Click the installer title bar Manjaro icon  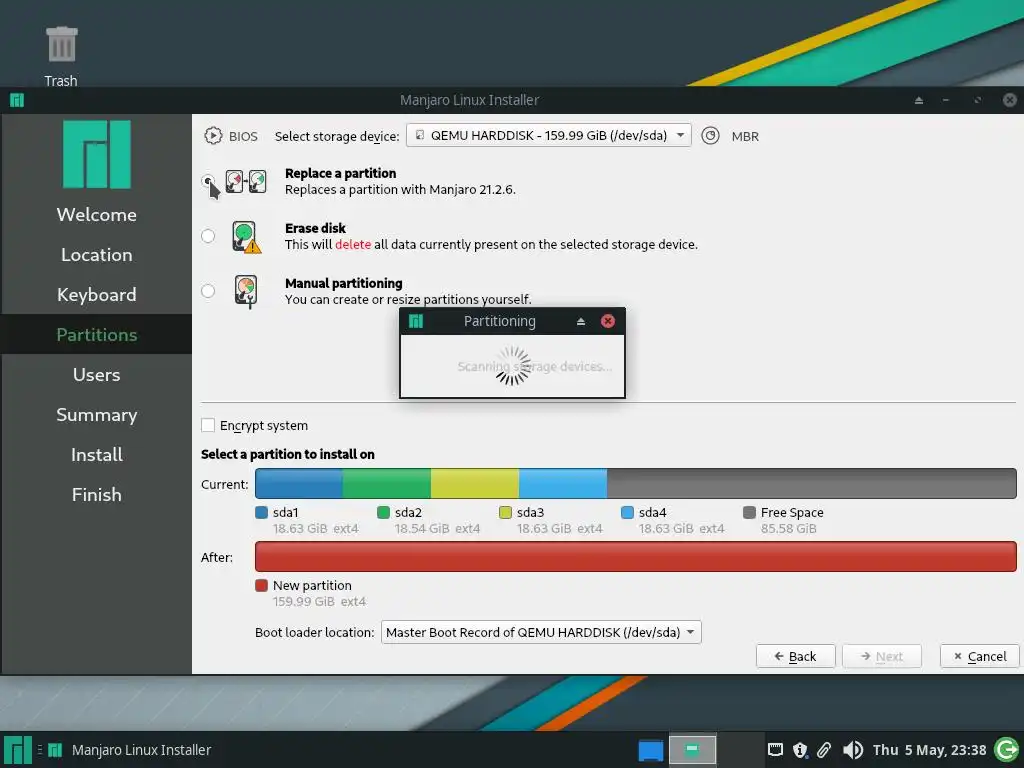pyautogui.click(x=17, y=100)
